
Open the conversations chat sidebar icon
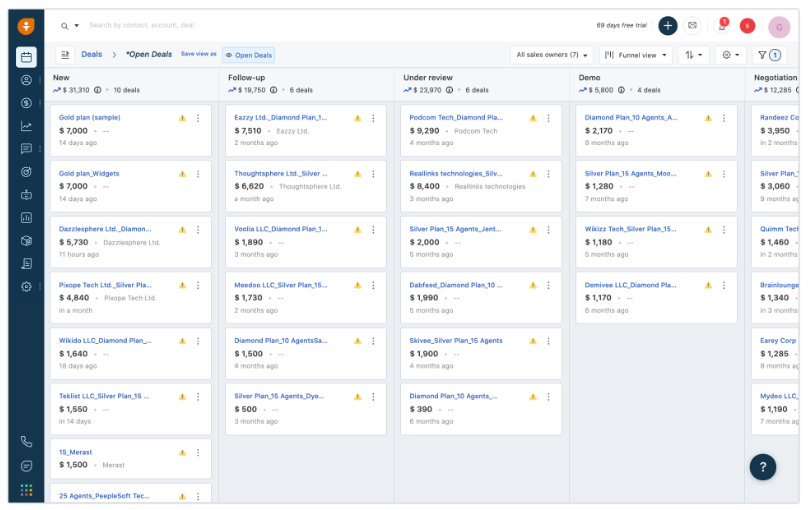pyautogui.click(x=26, y=149)
